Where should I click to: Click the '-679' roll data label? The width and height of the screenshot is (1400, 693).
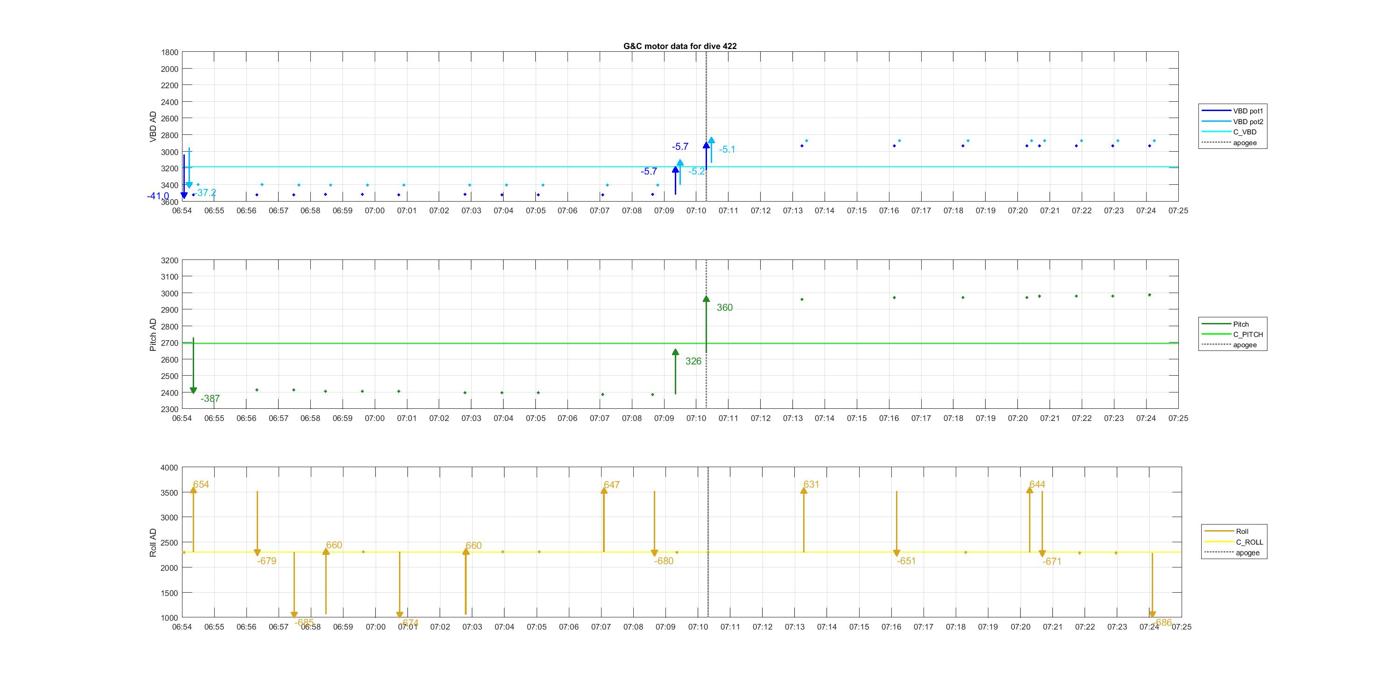point(267,561)
